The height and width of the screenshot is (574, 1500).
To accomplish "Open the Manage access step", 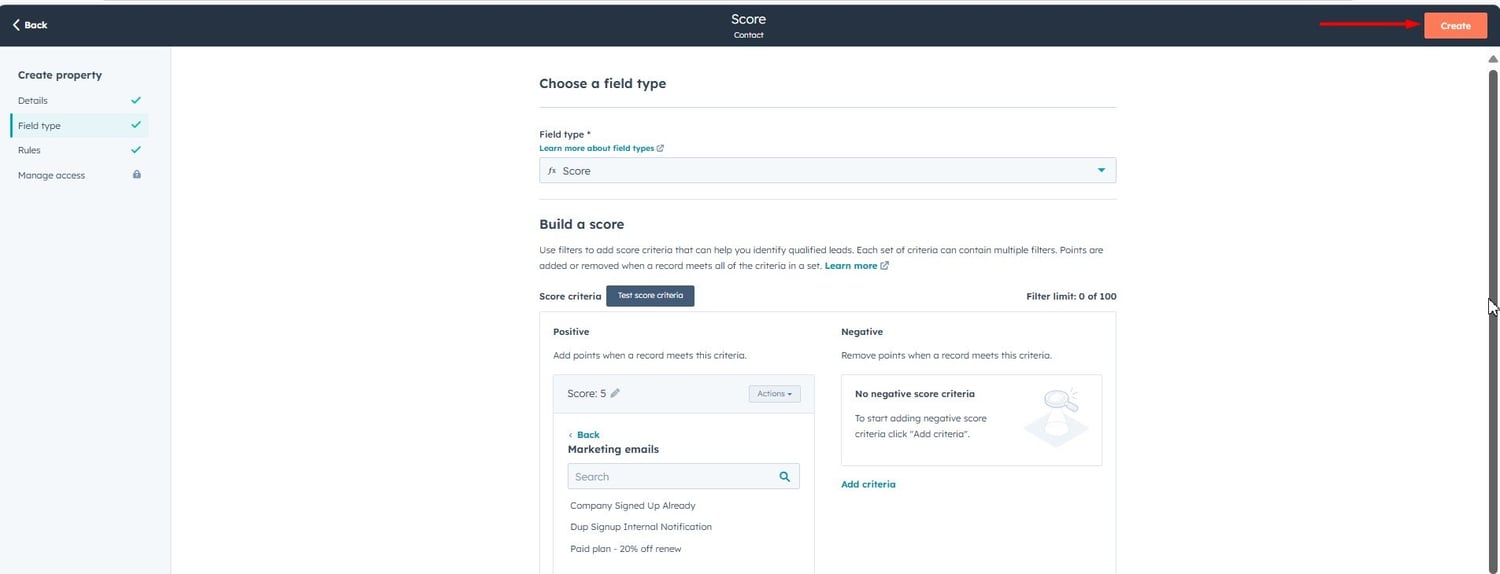I will pyautogui.click(x=51, y=175).
